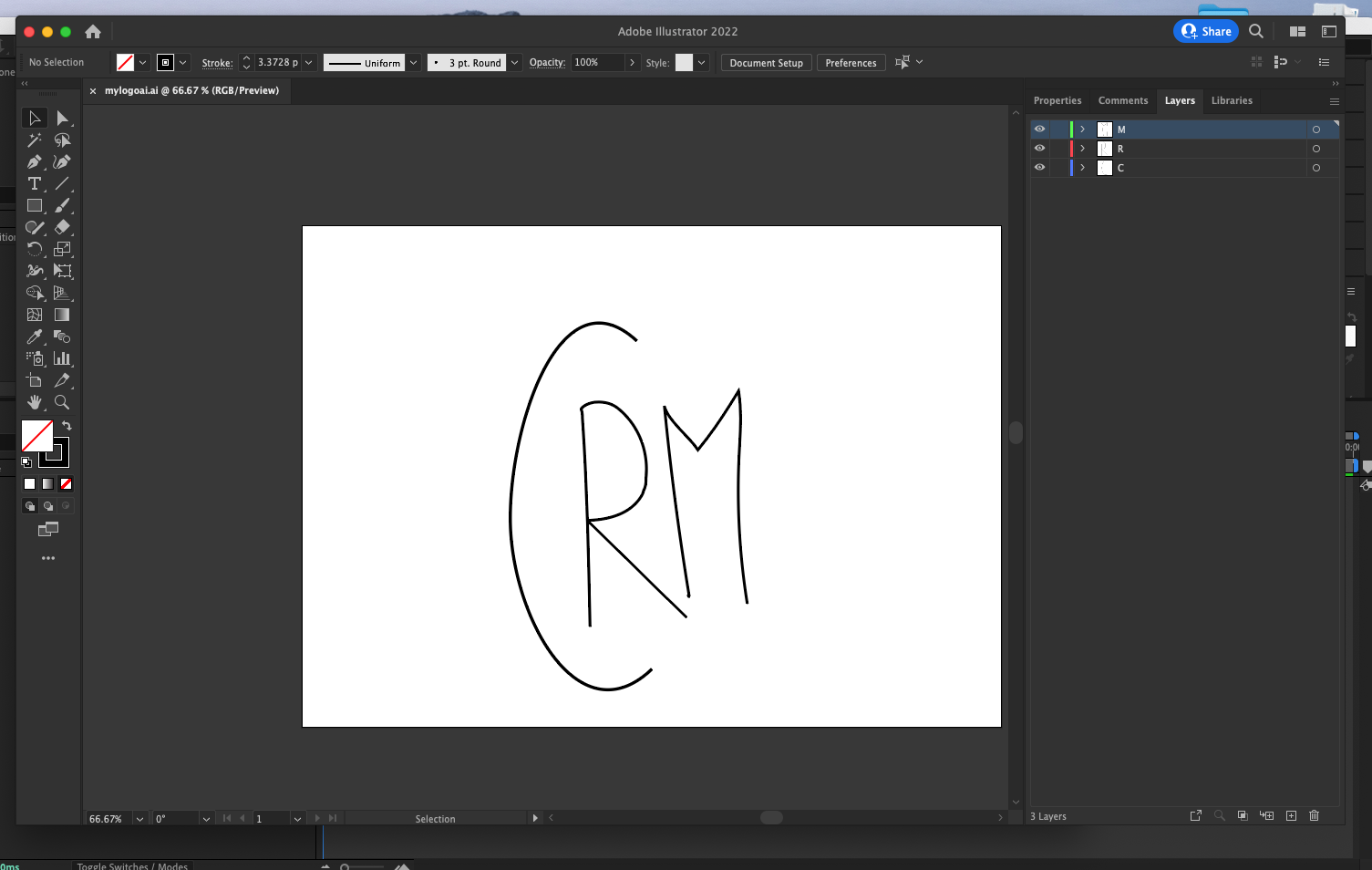The height and width of the screenshot is (870, 1372).
Task: Open the stroke profile Uniform dropdown
Action: 414,62
